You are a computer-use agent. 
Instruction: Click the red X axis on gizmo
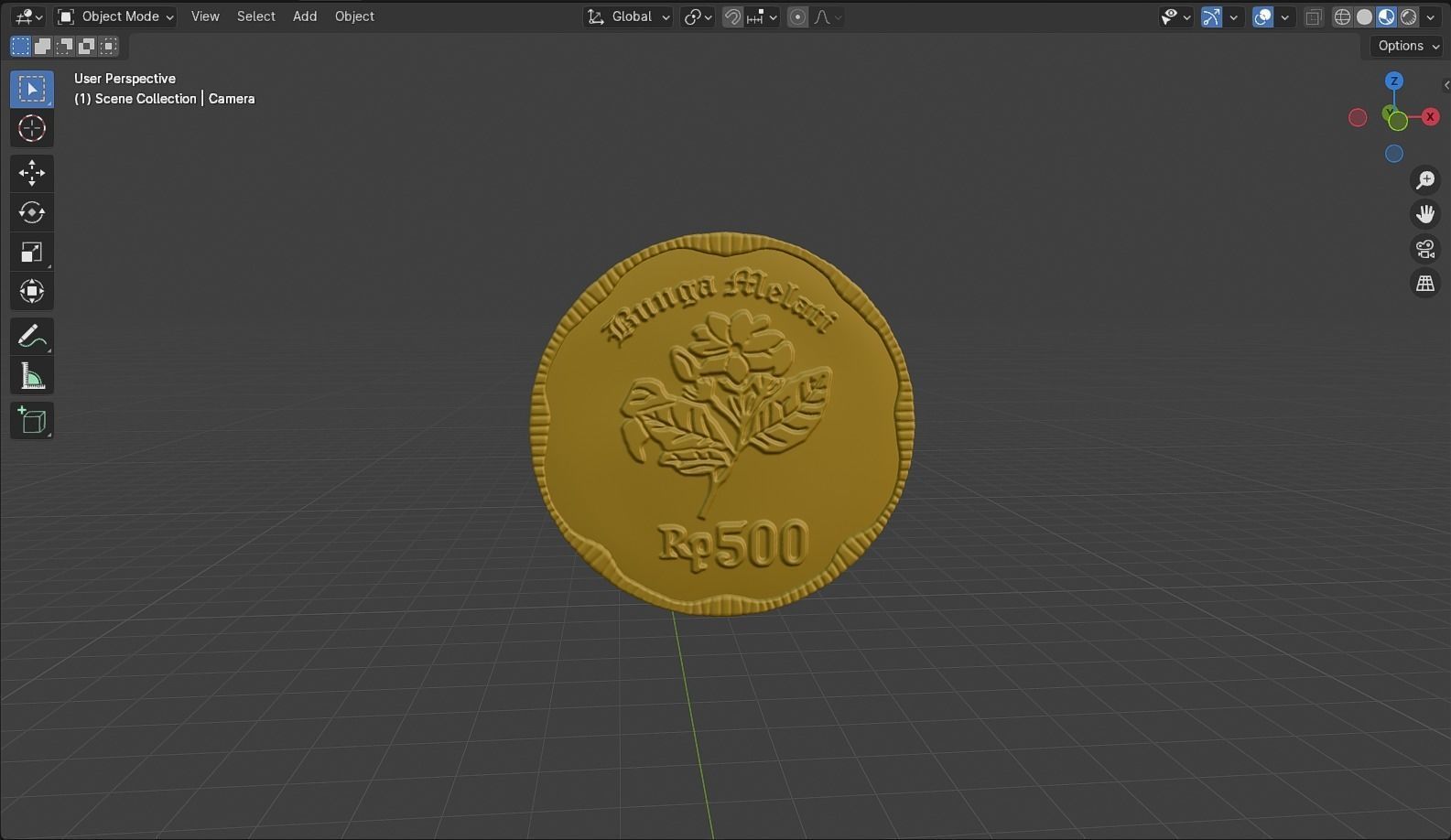[x=1430, y=117]
